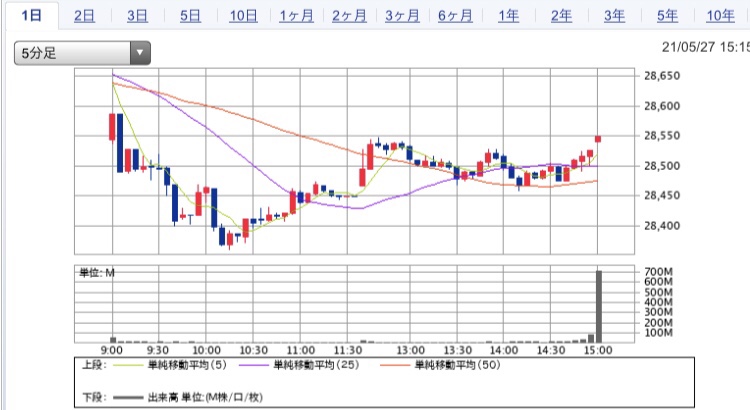The image size is (750, 410).
Task: Switch to the 5年 chart
Action: 667,16
